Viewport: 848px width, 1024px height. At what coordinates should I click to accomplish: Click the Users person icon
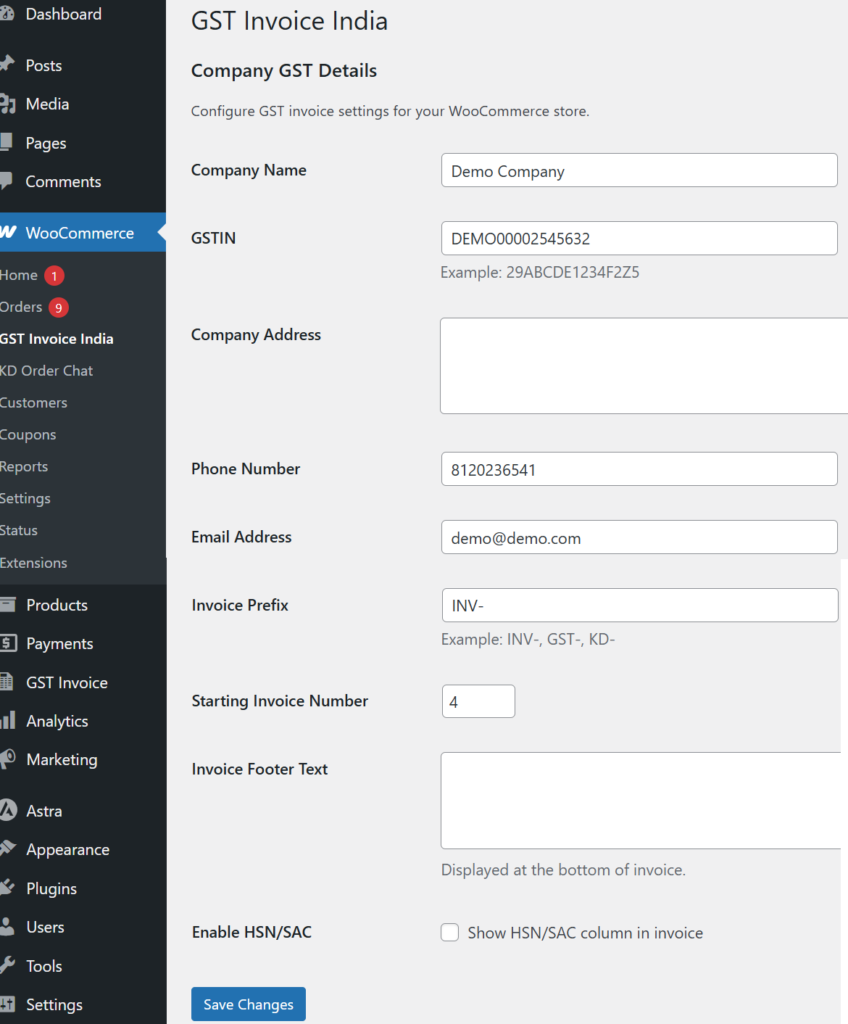coord(7,926)
